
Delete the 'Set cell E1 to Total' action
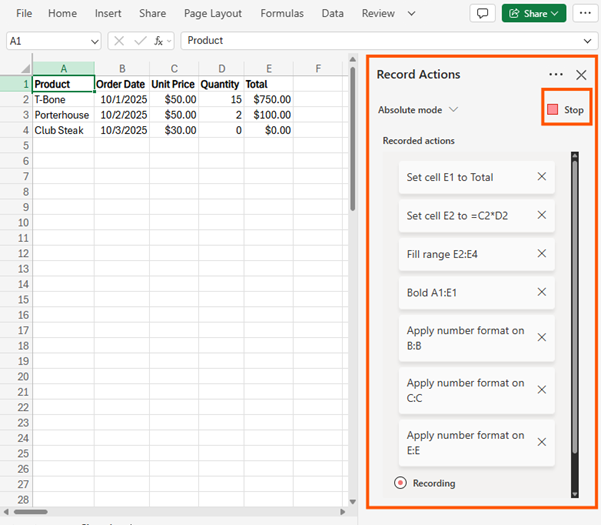click(542, 177)
